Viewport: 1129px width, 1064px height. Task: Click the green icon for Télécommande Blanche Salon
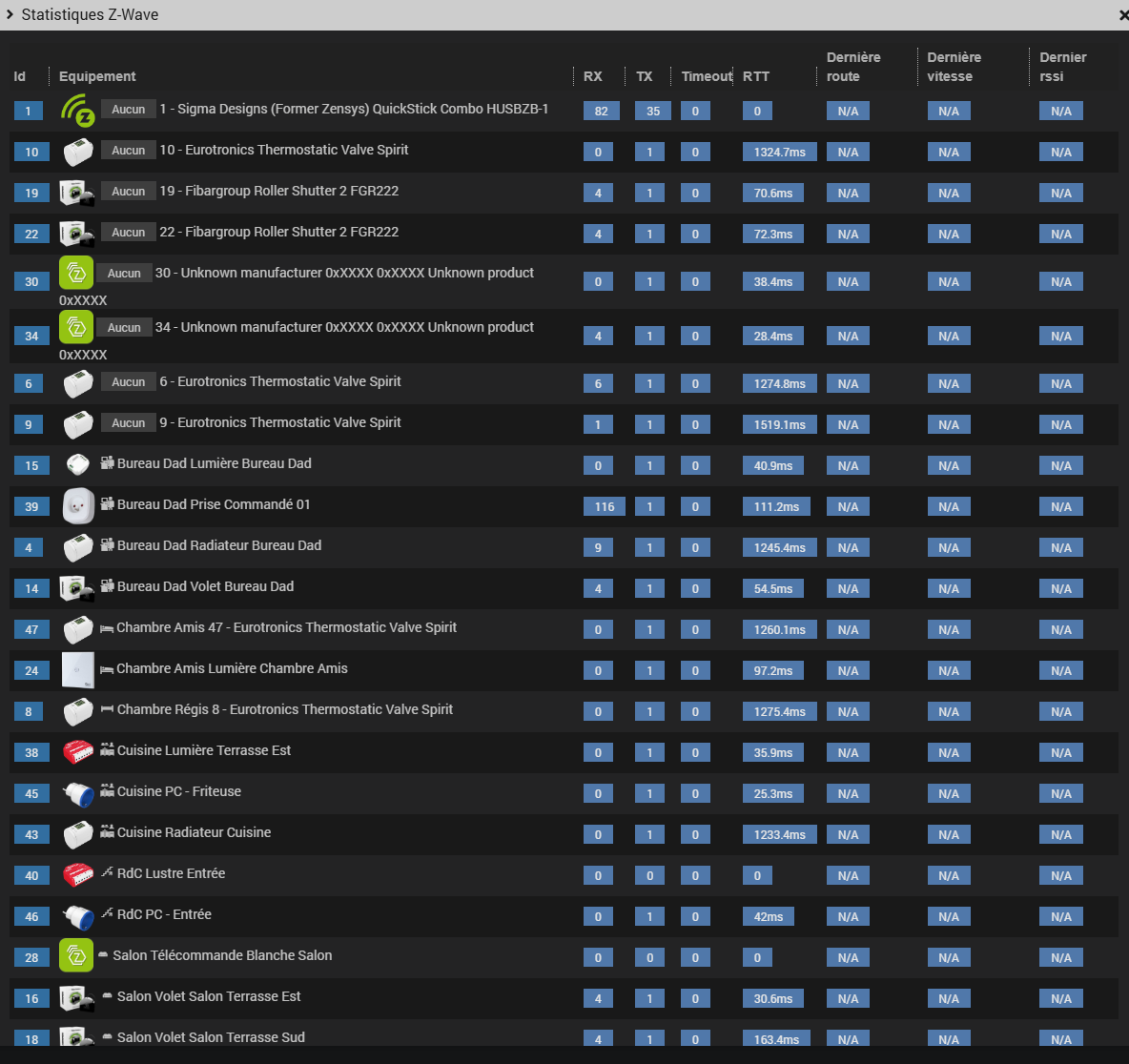76,955
